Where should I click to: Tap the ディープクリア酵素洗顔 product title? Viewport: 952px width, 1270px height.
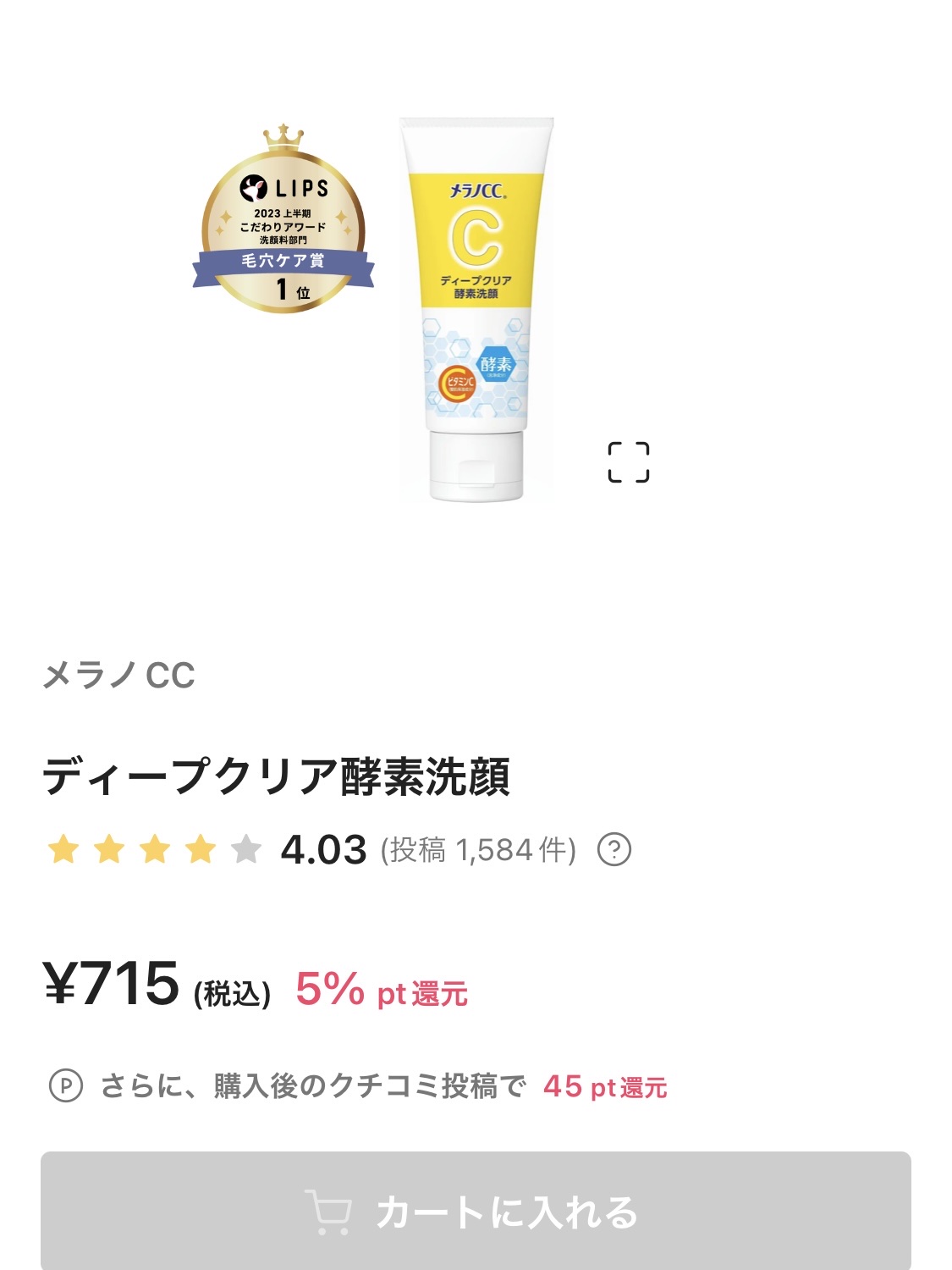[277, 776]
